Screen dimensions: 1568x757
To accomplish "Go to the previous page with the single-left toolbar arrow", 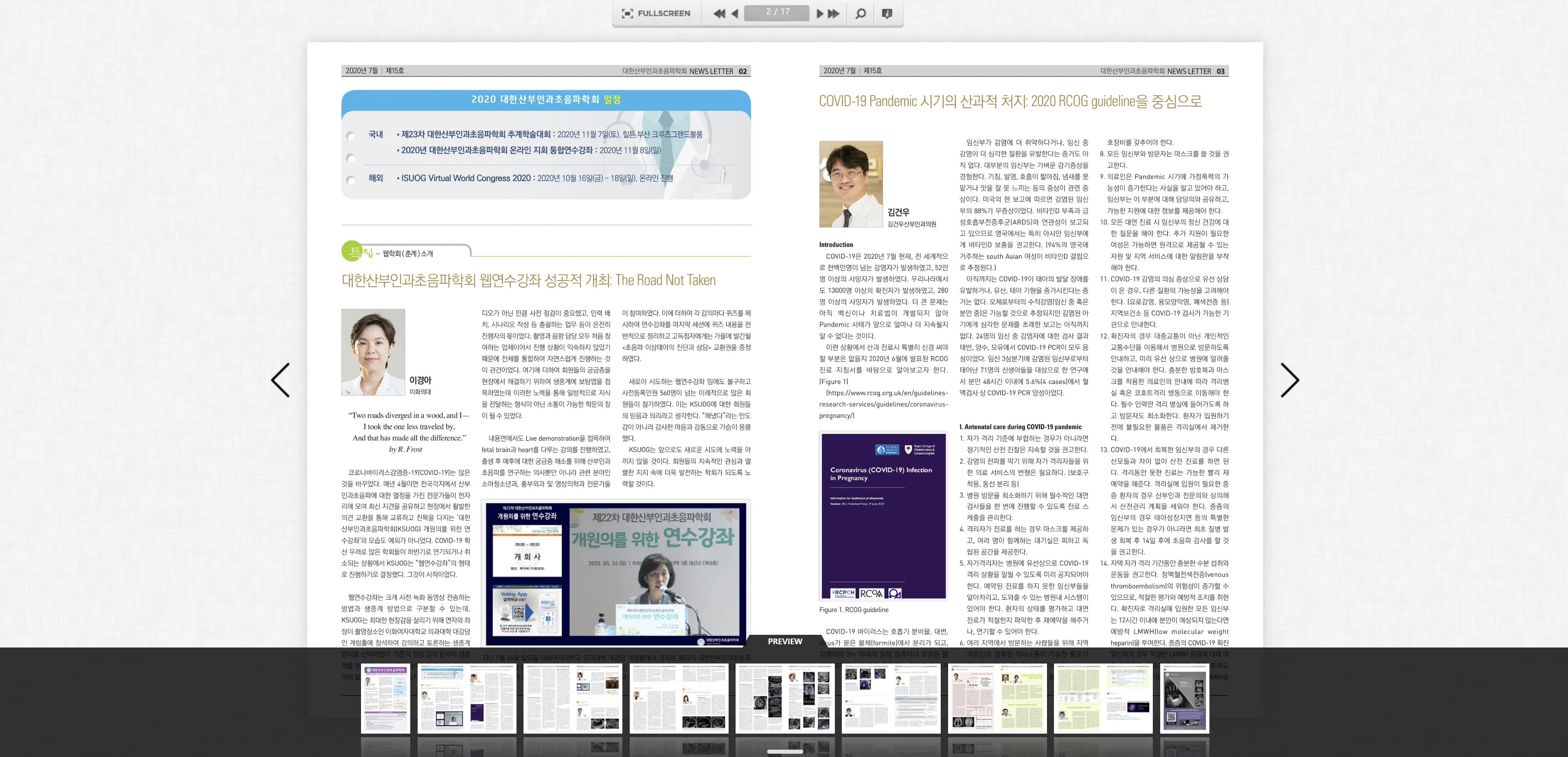I will coord(735,14).
